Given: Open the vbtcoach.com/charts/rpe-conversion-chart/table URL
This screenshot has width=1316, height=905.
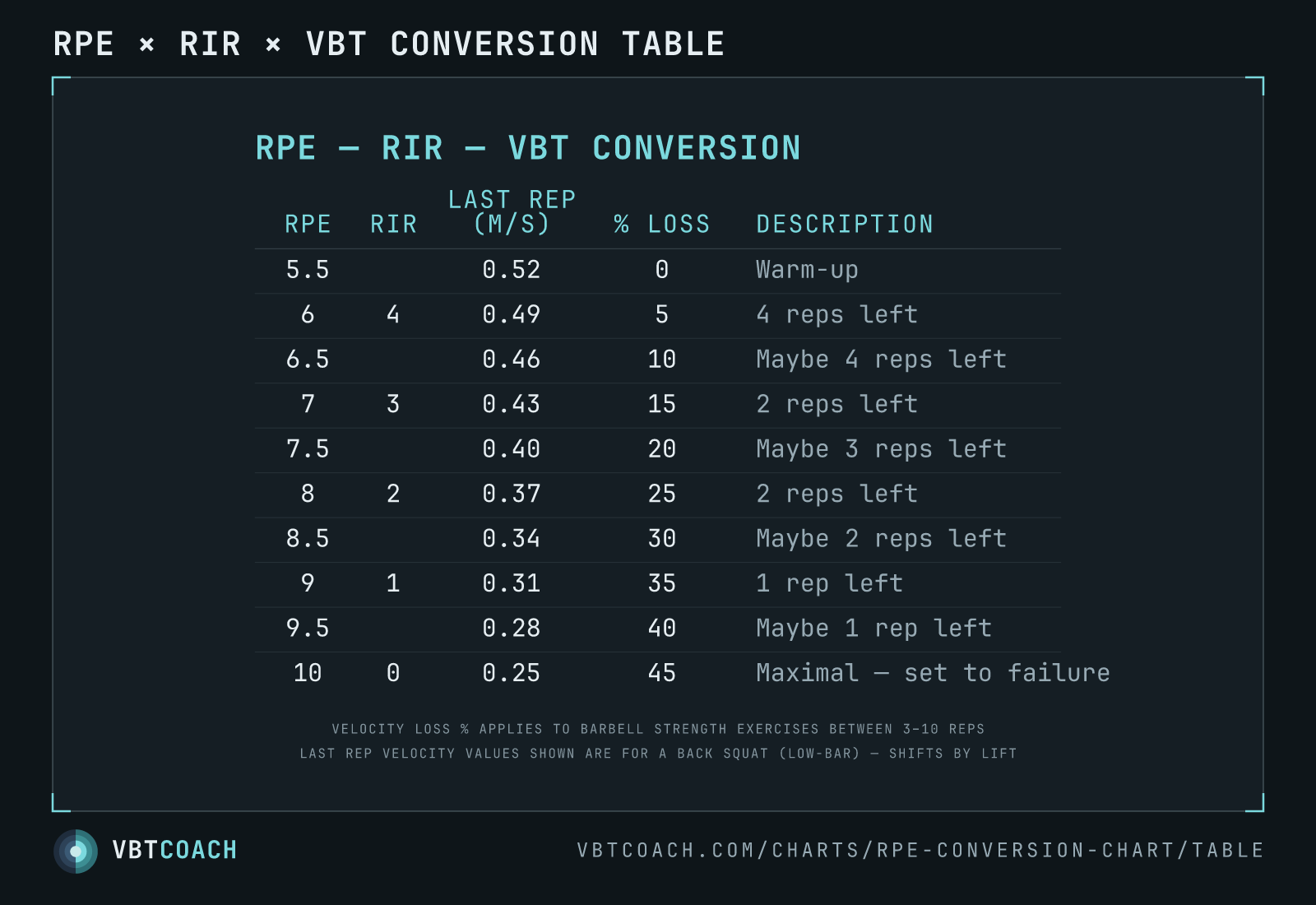Looking at the screenshot, I should [920, 851].
